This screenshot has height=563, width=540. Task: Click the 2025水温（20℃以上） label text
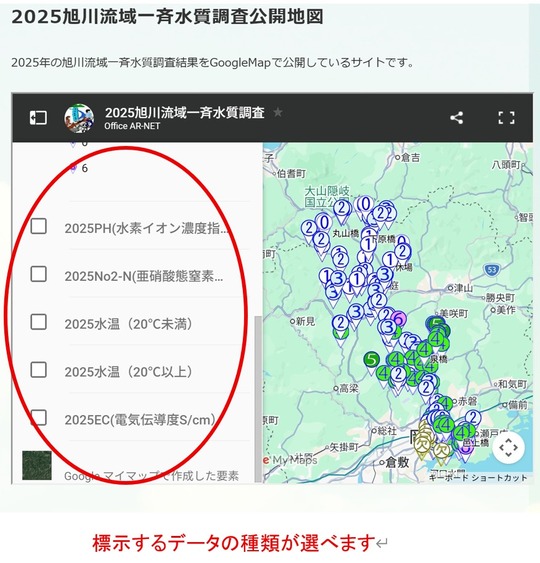tap(129, 372)
